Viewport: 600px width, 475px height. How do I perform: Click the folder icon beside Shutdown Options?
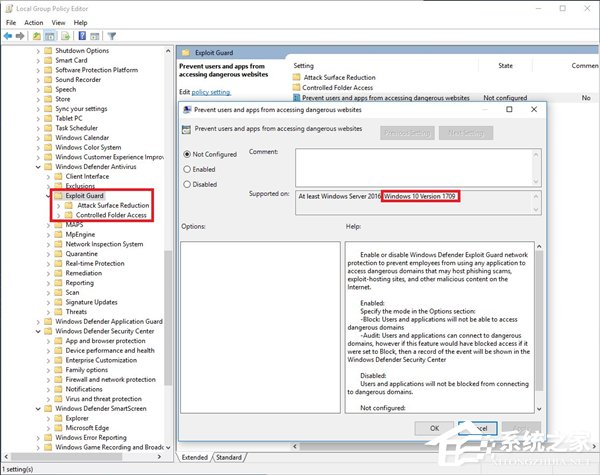[48, 51]
